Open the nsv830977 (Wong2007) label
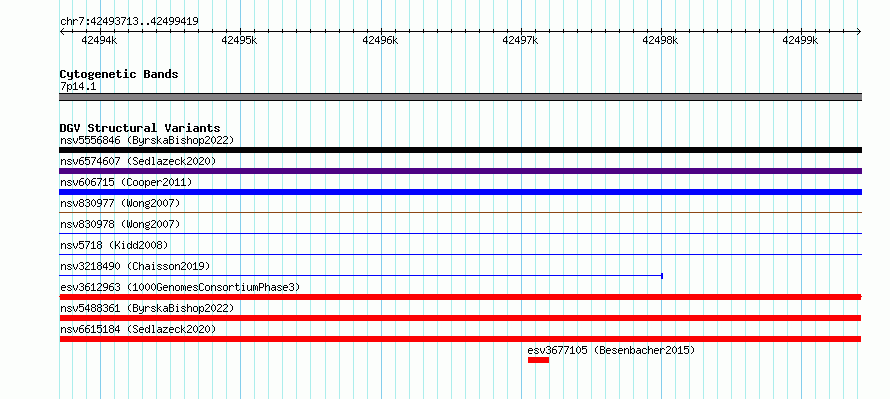Screen dimensions: 890x399 click(x=120, y=203)
